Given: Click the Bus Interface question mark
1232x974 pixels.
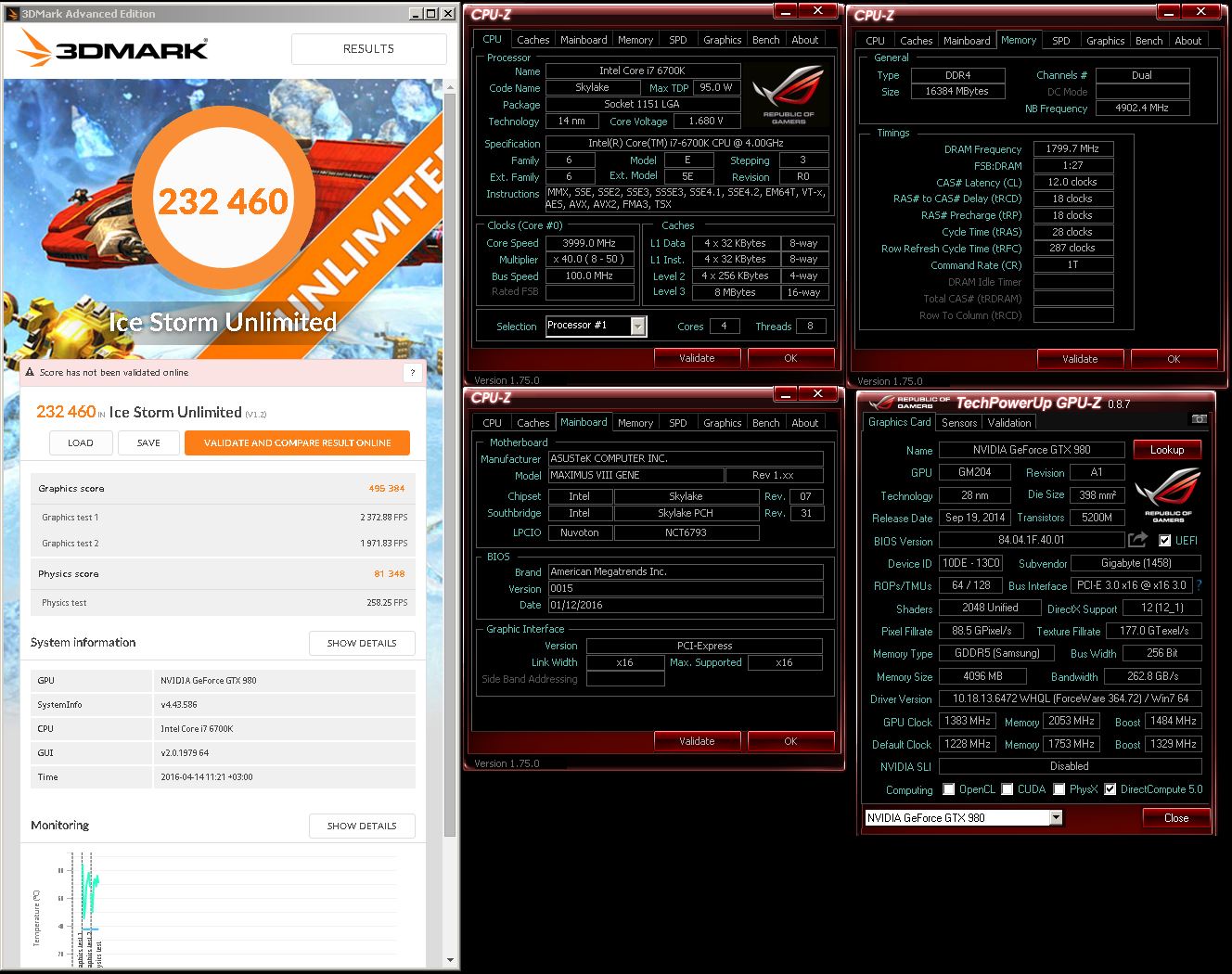Looking at the screenshot, I should pos(1199,585).
